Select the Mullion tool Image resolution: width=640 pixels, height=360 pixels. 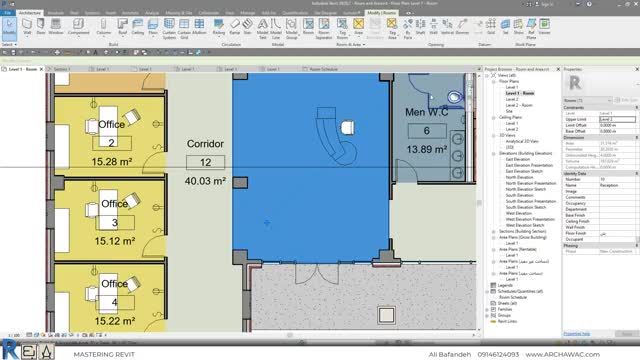199,27
